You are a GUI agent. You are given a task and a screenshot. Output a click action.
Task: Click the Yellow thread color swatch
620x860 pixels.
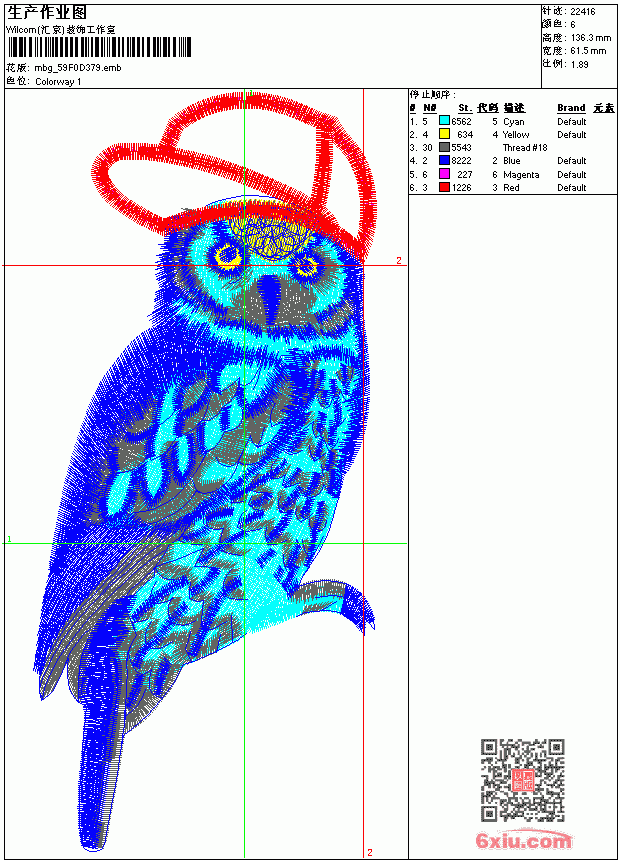444,134
